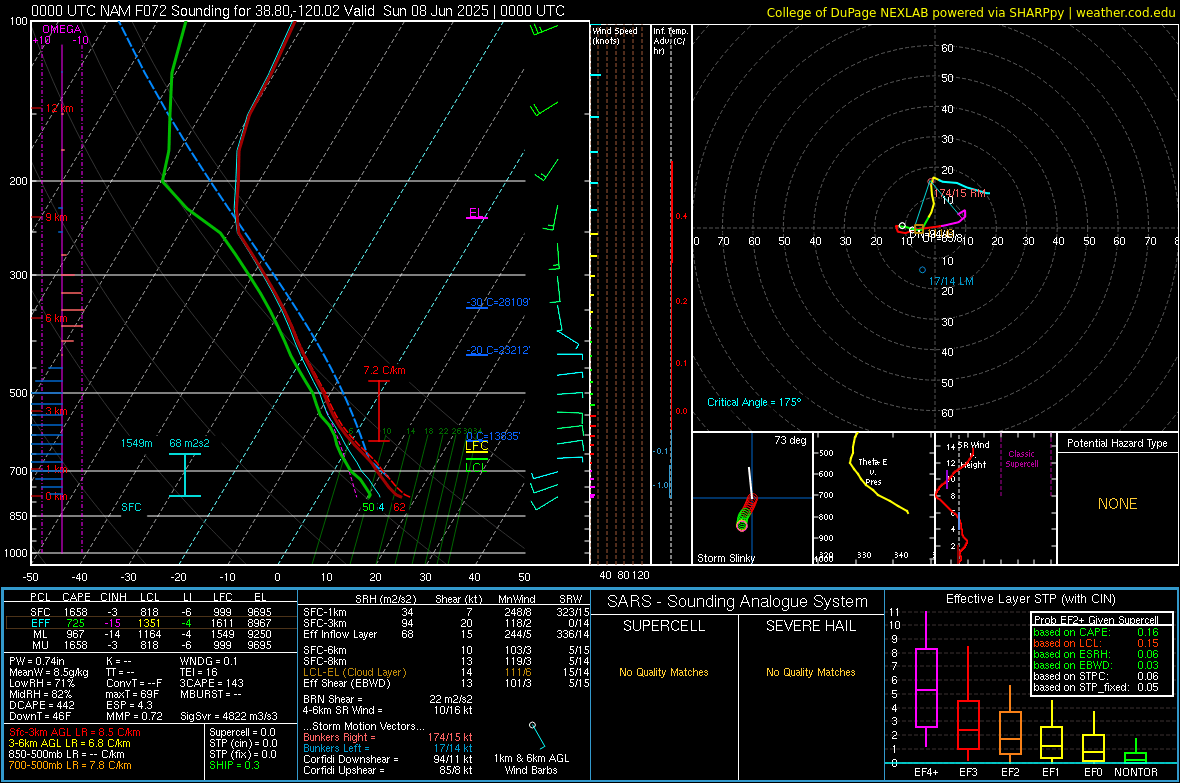Viewport: 1180px width, 783px height.
Task: Click the '17/14 LM' hodograph label
Action: 950,281
